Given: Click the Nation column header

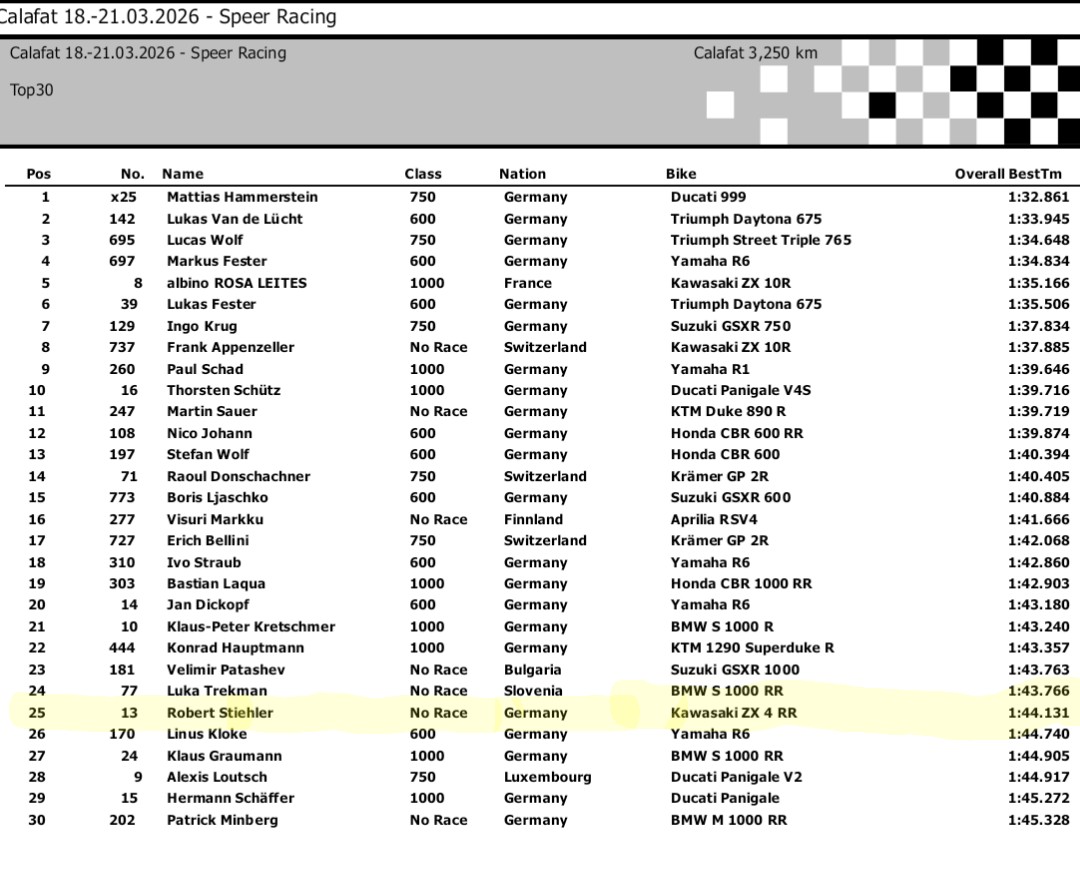Looking at the screenshot, I should pyautogui.click(x=522, y=174).
